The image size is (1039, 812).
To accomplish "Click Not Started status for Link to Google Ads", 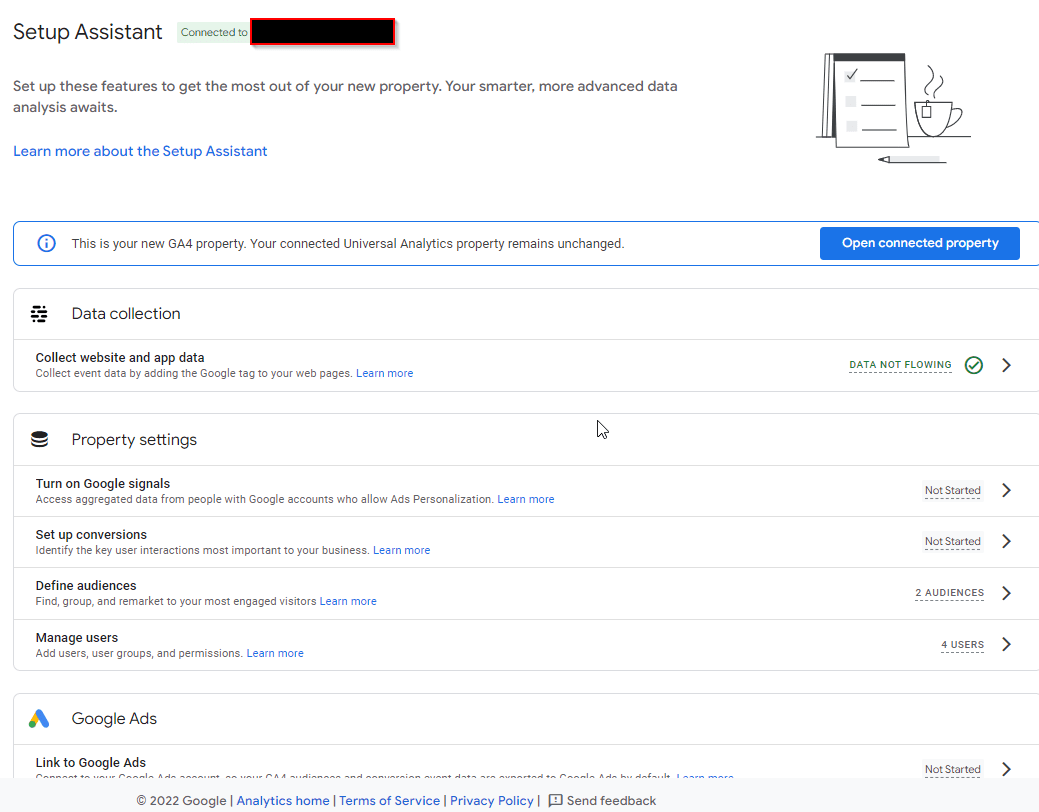I will [952, 769].
